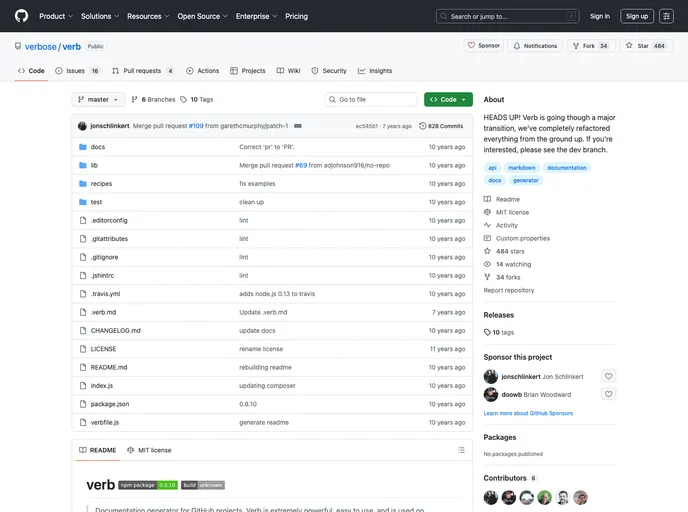The height and width of the screenshot is (512, 688).
Task: Expand the Solutions menu
Action: click(x=100, y=16)
